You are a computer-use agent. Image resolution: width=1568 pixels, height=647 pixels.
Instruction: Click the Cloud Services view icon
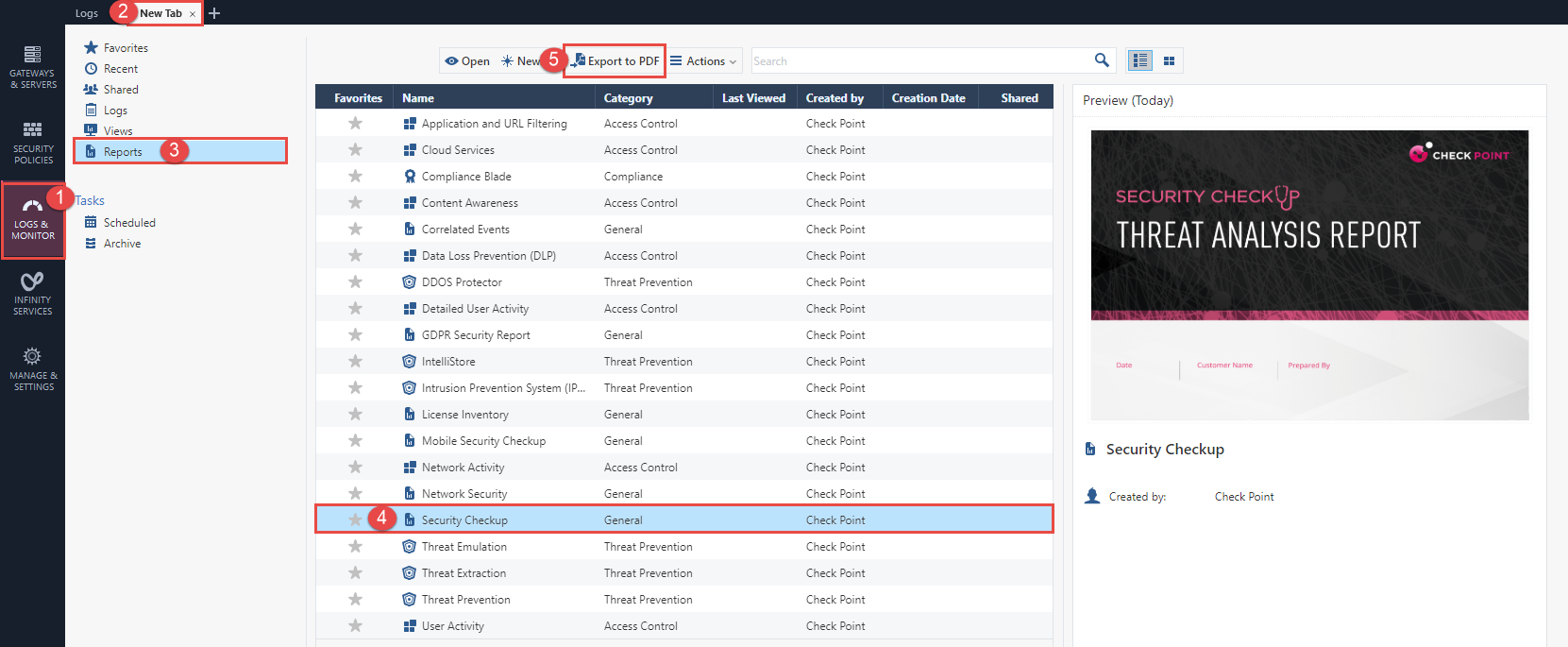pyautogui.click(x=410, y=149)
